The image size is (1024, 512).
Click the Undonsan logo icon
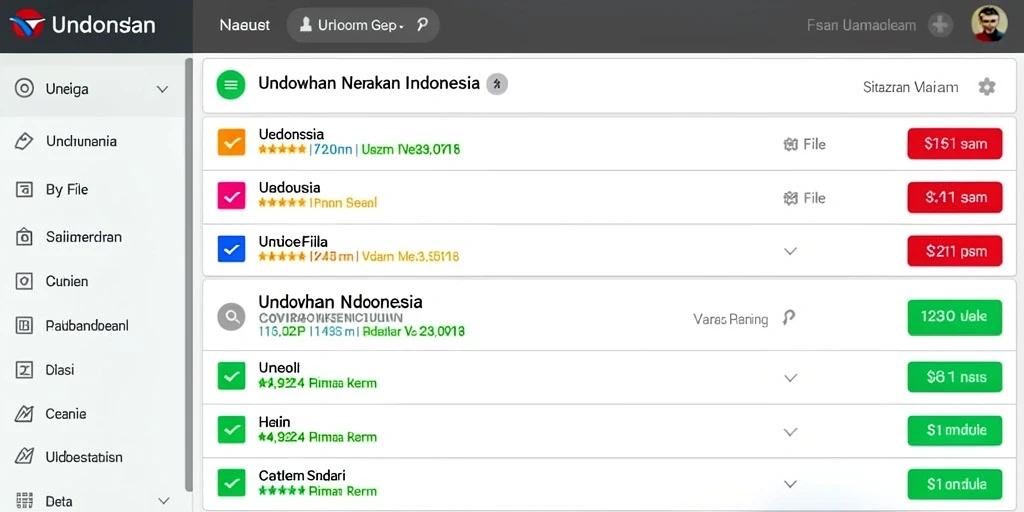[x=27, y=25]
